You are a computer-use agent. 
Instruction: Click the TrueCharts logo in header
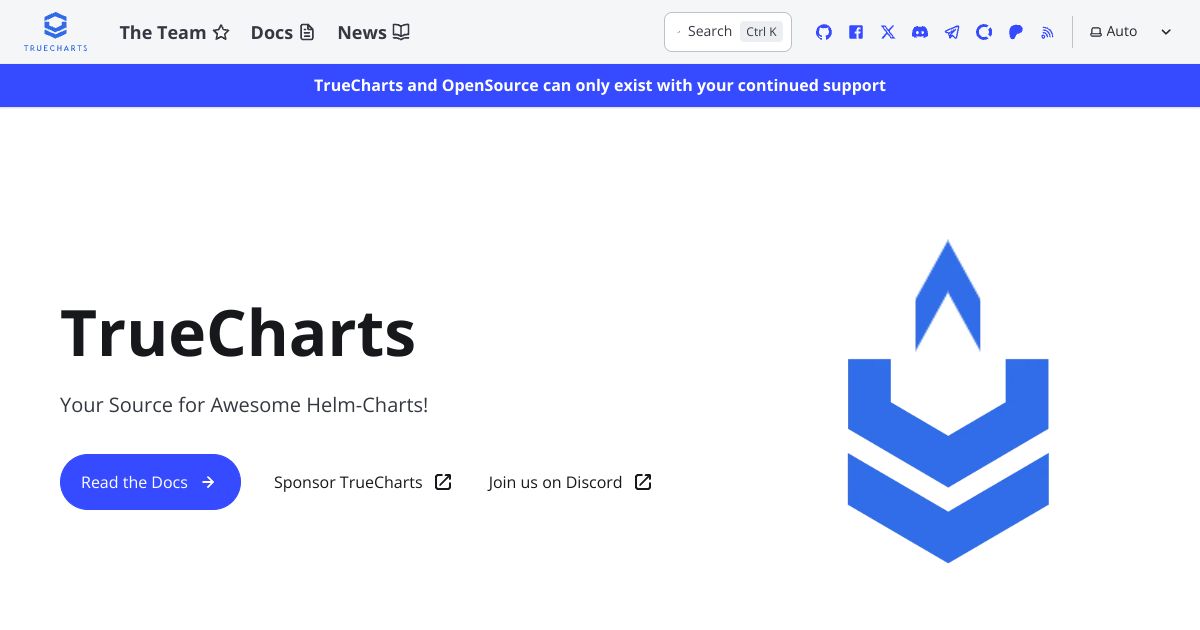[56, 32]
